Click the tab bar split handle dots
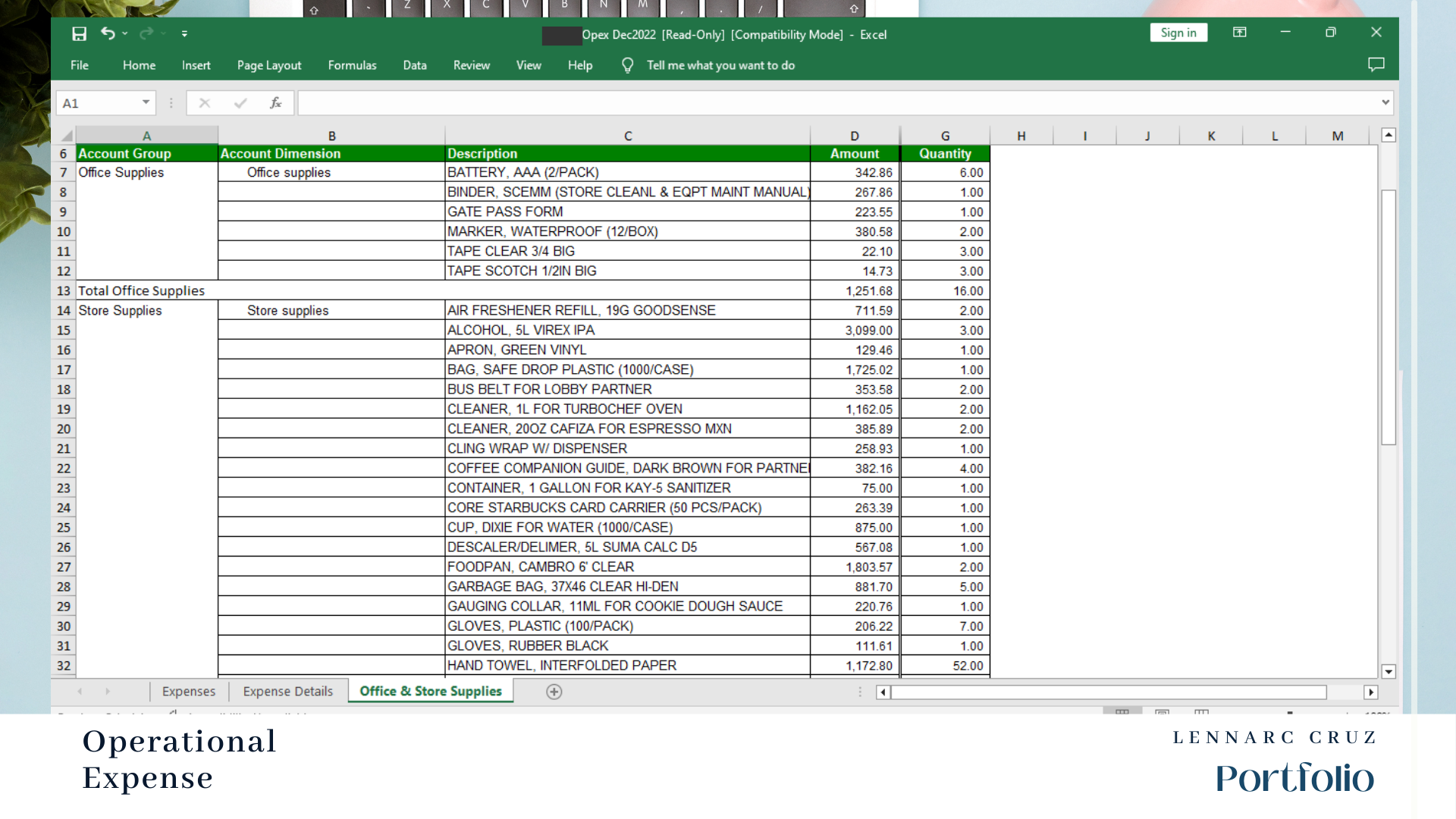1456x819 pixels. [x=860, y=692]
